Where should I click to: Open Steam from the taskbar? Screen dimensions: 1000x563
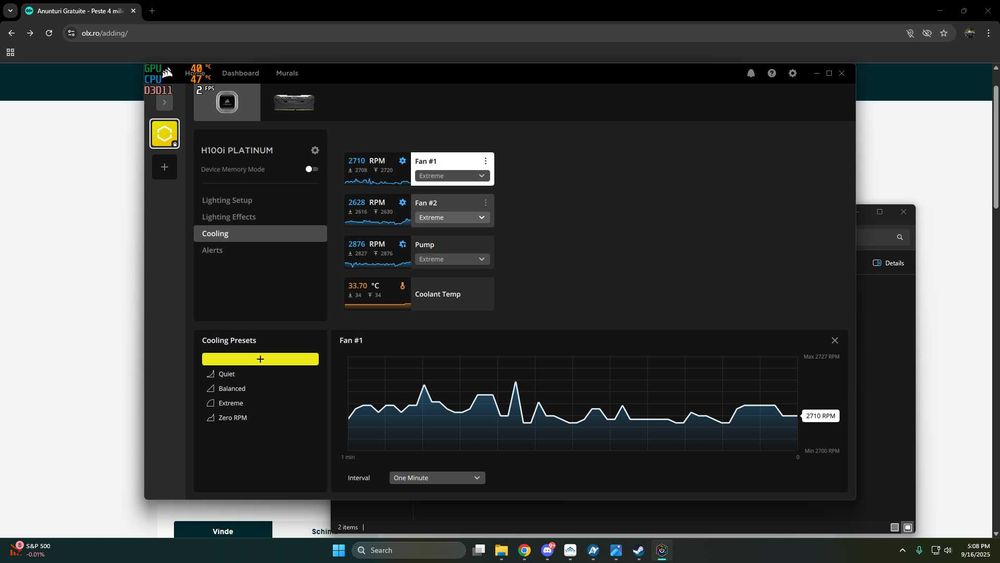(638, 550)
